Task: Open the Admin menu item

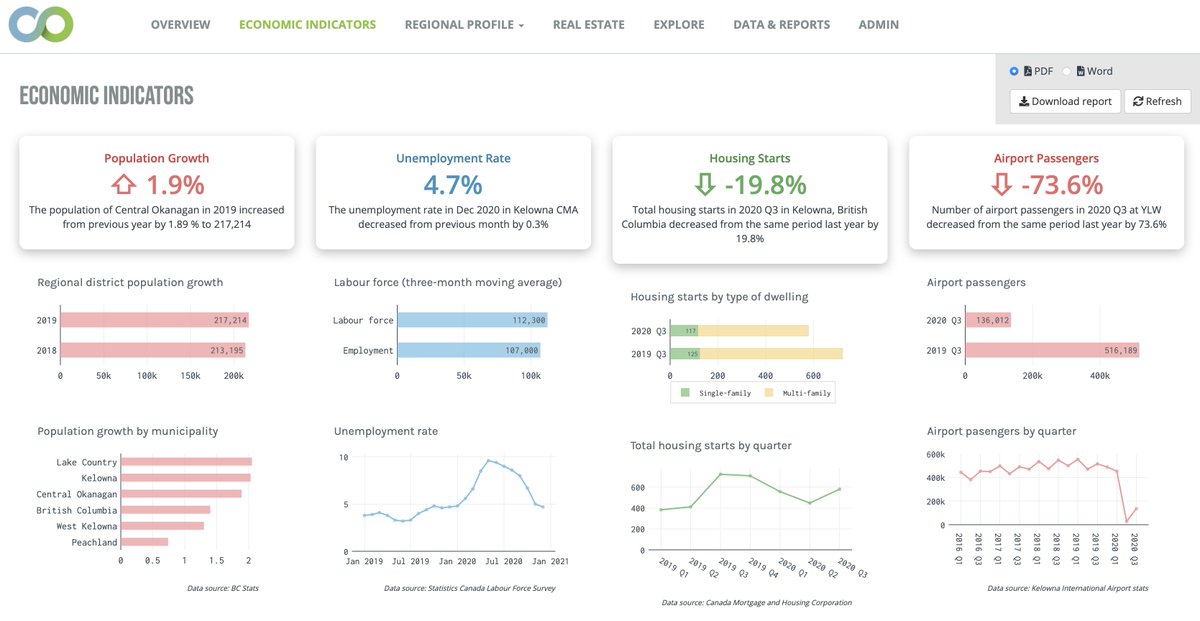Action: point(879,24)
